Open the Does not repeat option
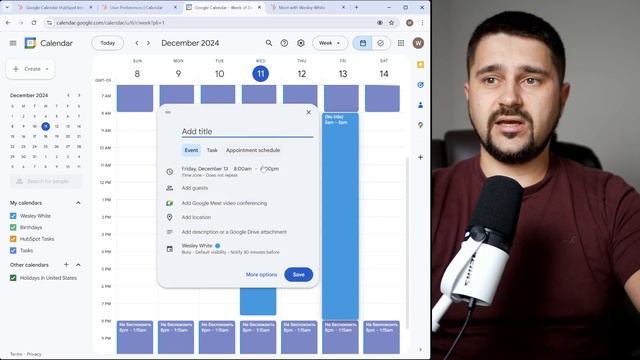This screenshot has height=360, width=640. tap(222, 175)
